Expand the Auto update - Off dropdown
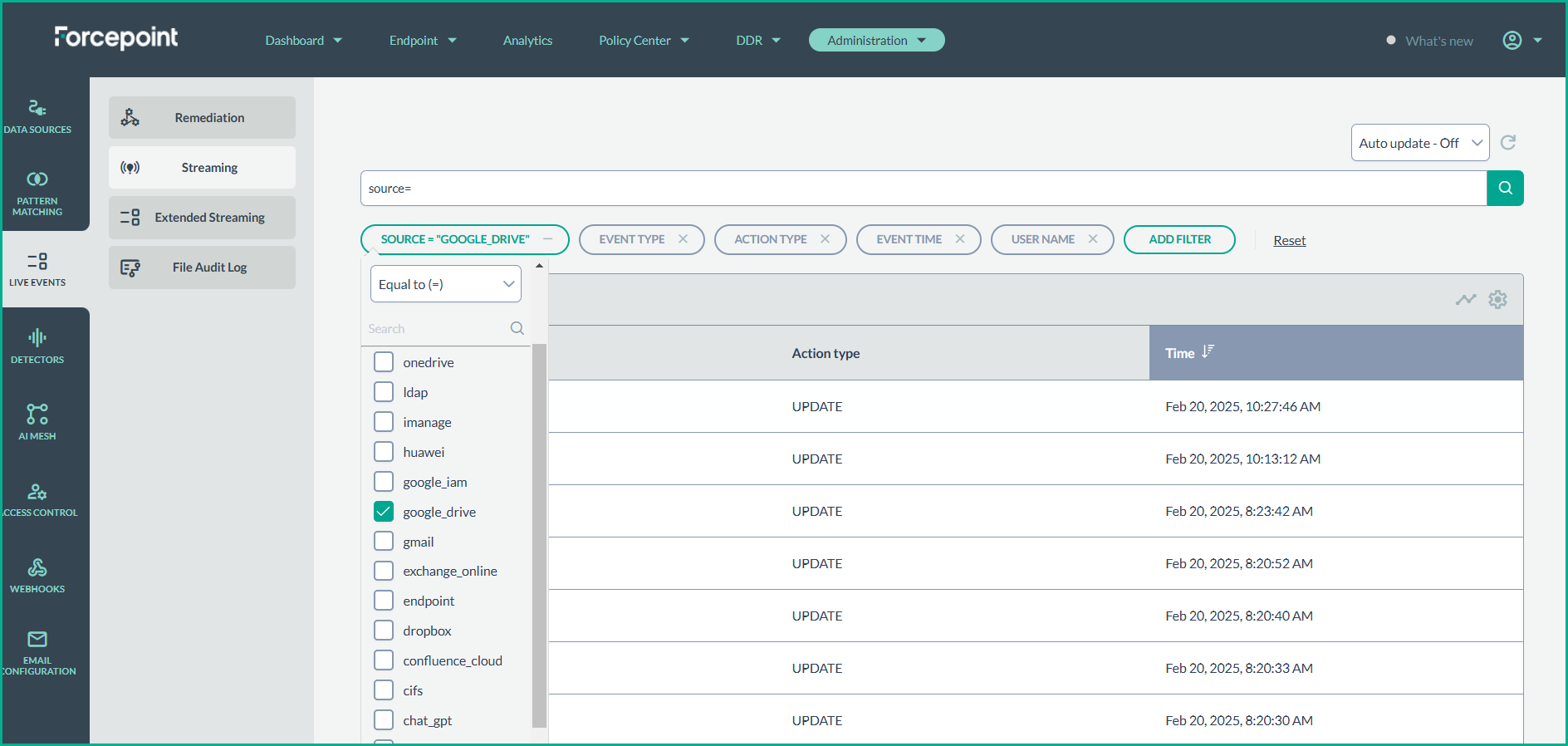 coord(1419,143)
